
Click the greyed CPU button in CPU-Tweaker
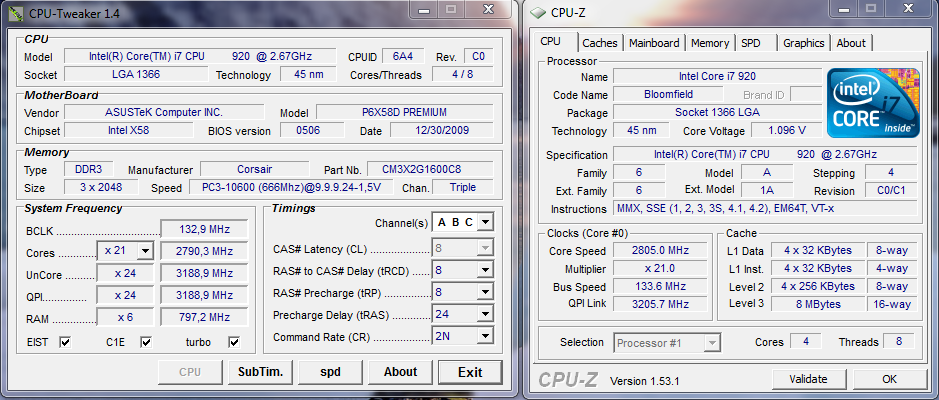(190, 372)
